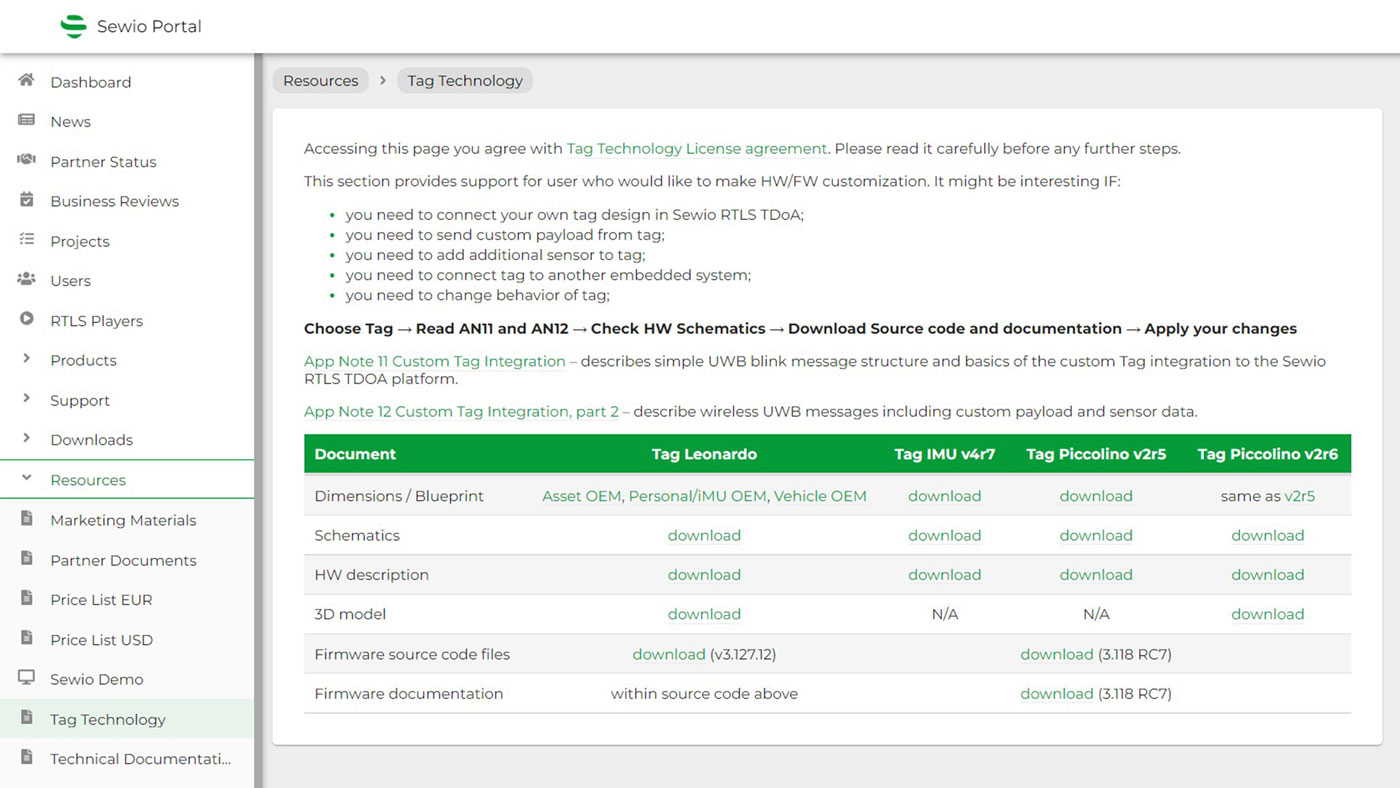Viewport: 1400px width, 788px height.
Task: Download Tag Leonardo firmware source code v3.127.12
Action: point(668,654)
